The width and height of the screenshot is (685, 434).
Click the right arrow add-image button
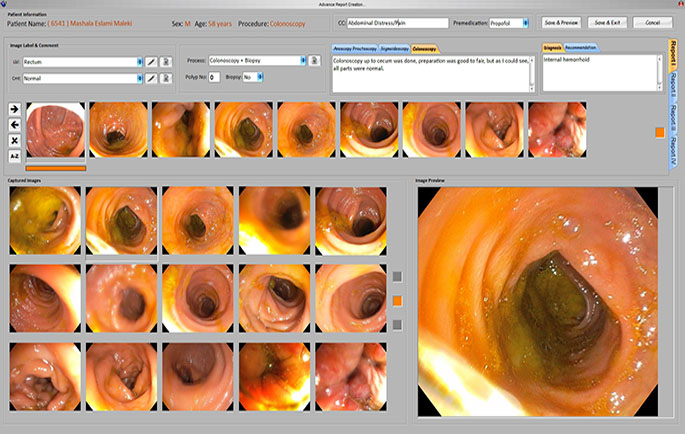click(x=14, y=108)
